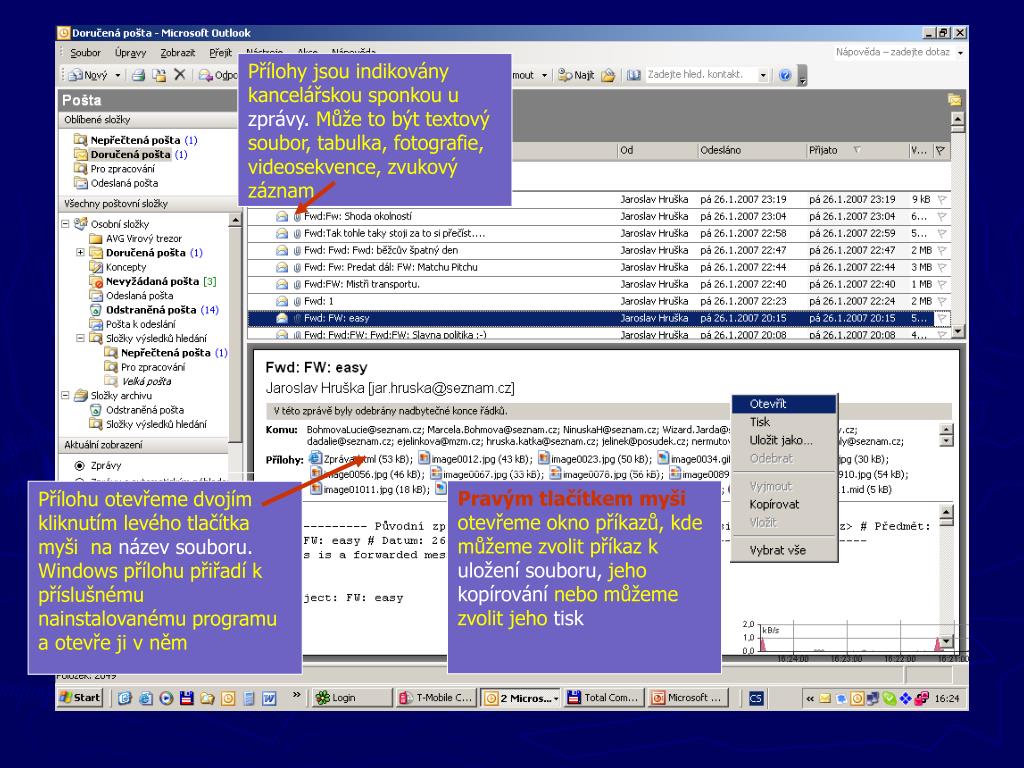The width and height of the screenshot is (1024, 768).
Task: Click the Nápověda help question input box
Action: coord(893,52)
